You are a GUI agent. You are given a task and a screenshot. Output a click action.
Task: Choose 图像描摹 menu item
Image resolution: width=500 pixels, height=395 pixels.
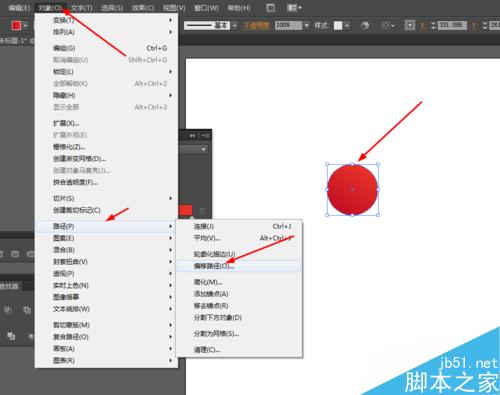106,297
